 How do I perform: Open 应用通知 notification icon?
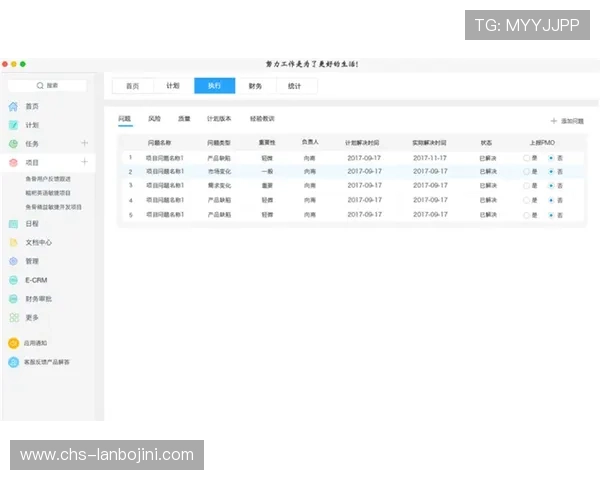click(13, 342)
